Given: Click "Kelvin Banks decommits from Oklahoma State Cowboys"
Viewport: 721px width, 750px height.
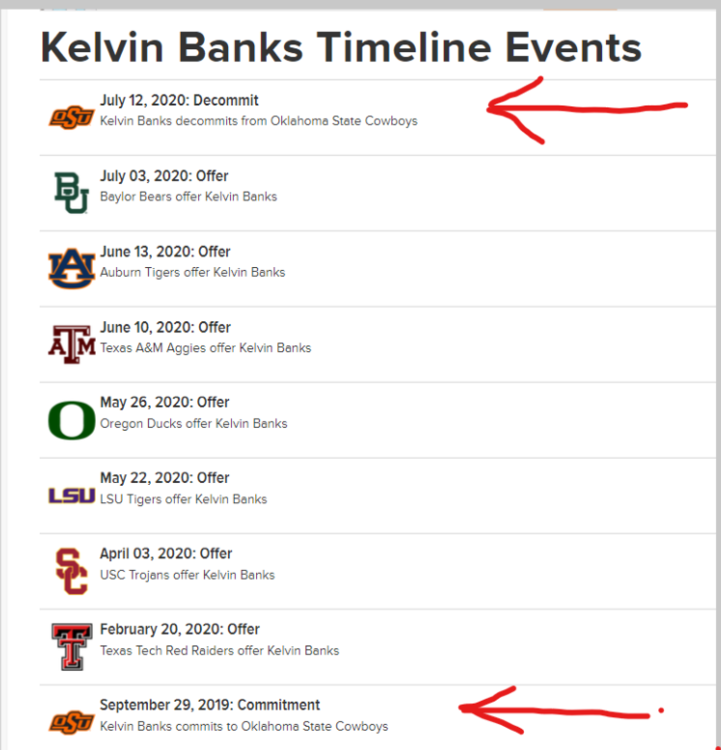Looking at the screenshot, I should (x=258, y=121).
